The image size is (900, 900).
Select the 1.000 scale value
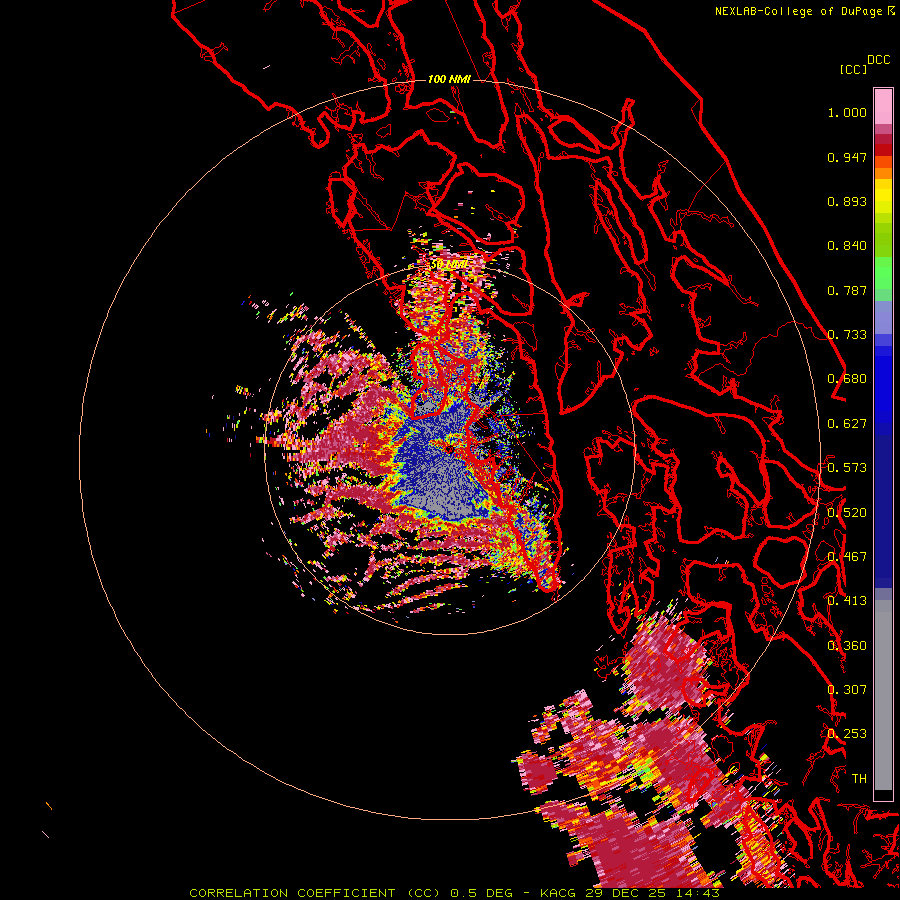coord(847,112)
